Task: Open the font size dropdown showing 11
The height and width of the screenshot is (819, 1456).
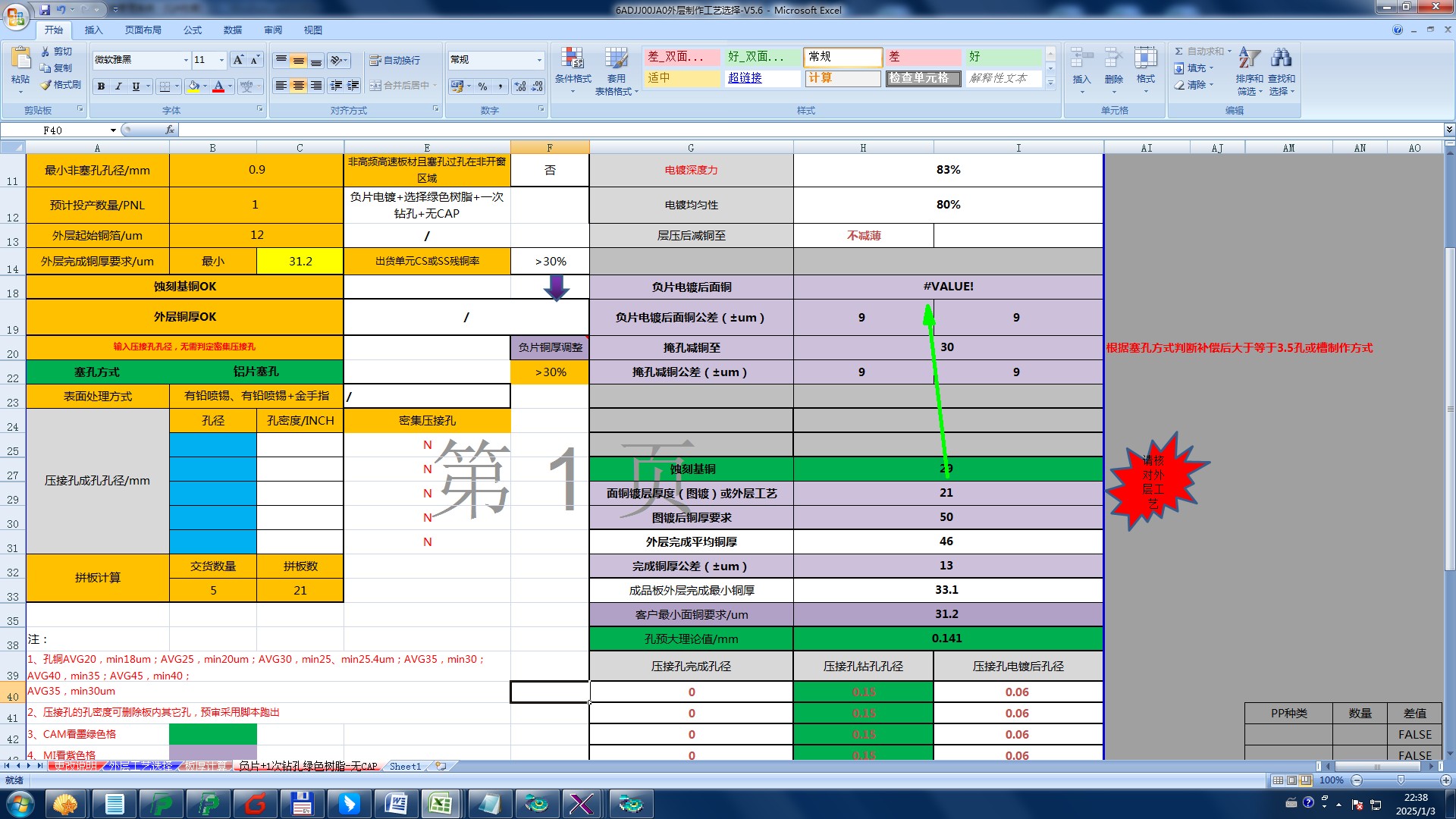Action: pos(221,60)
